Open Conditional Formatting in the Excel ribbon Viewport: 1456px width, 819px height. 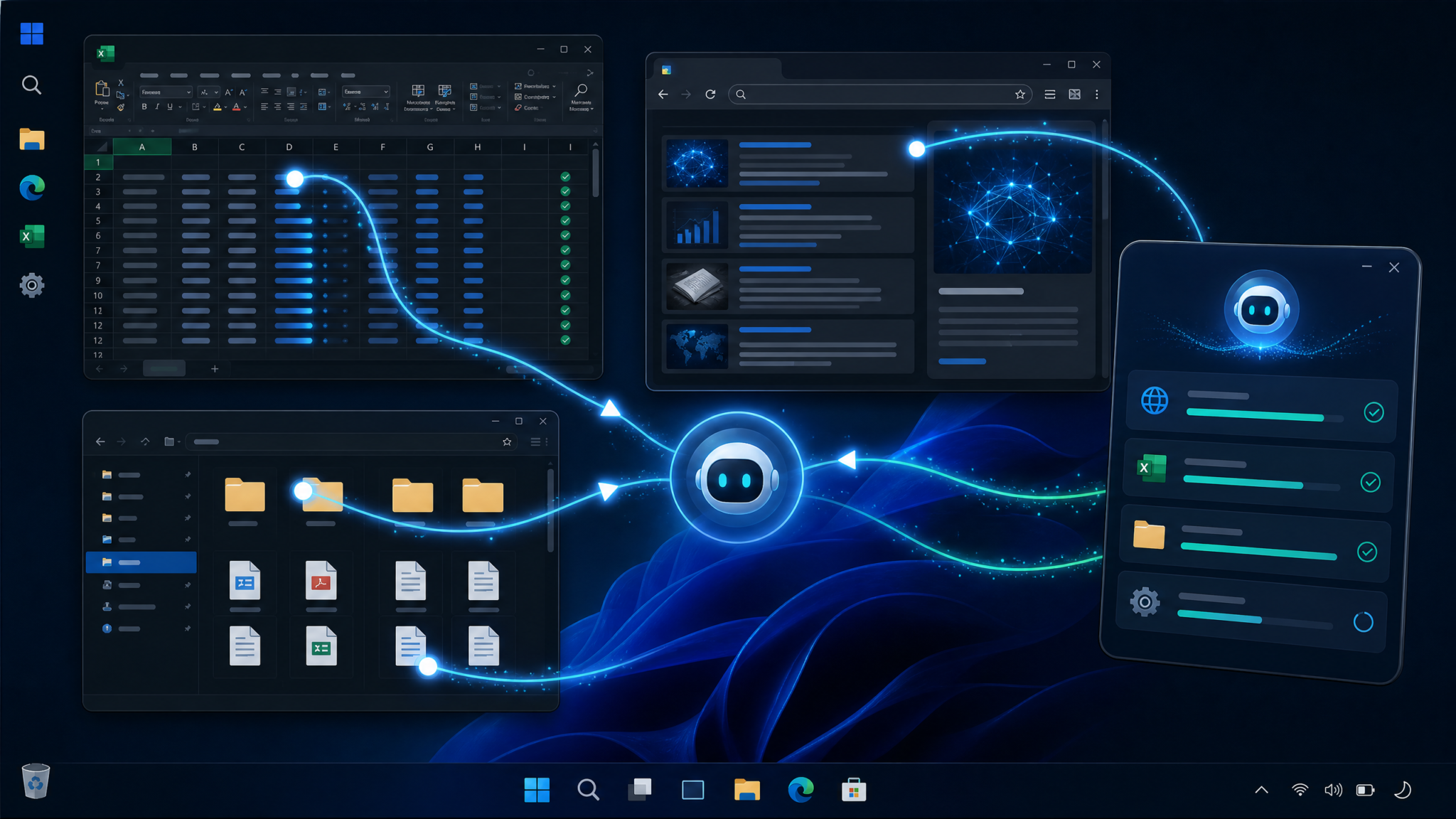pos(418,97)
